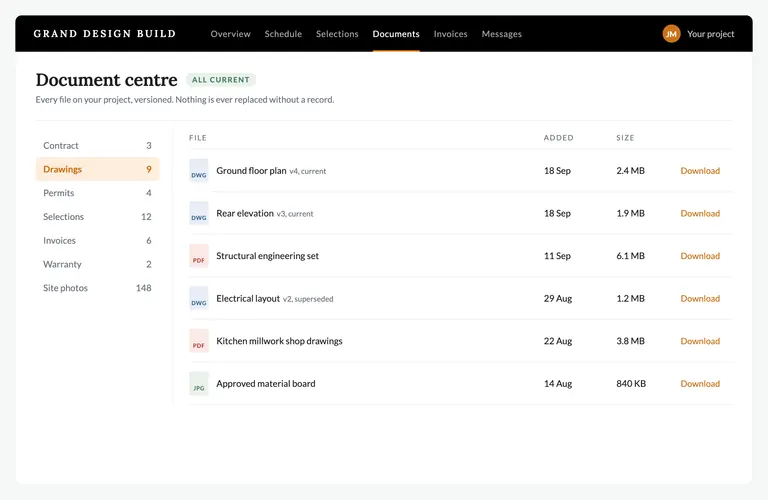Click the Grand Design Build logo
Image resolution: width=768 pixels, height=500 pixels.
pyautogui.click(x=104, y=34)
